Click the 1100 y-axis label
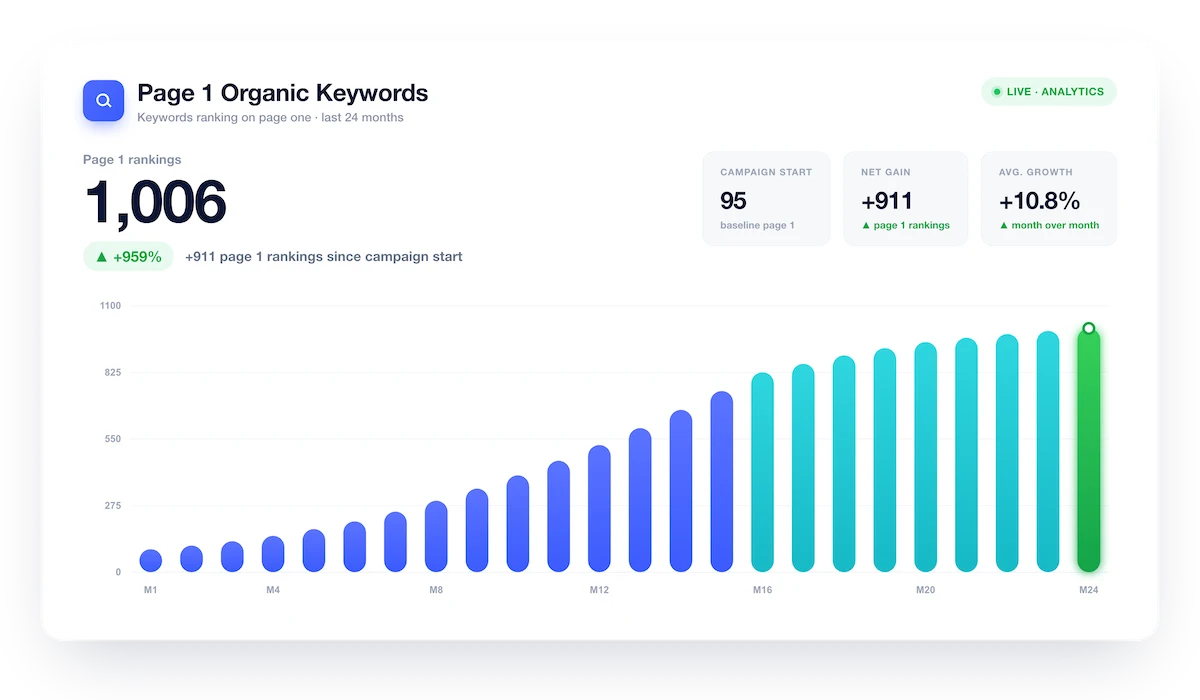 [x=110, y=306]
